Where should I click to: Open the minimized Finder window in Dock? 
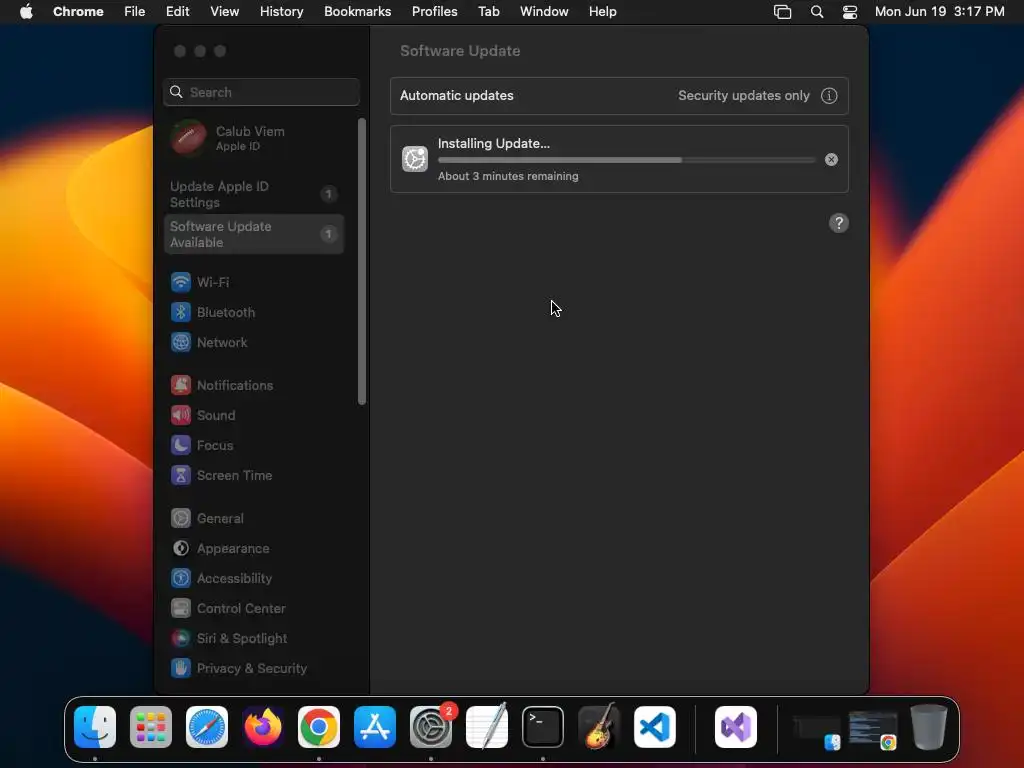click(x=817, y=730)
